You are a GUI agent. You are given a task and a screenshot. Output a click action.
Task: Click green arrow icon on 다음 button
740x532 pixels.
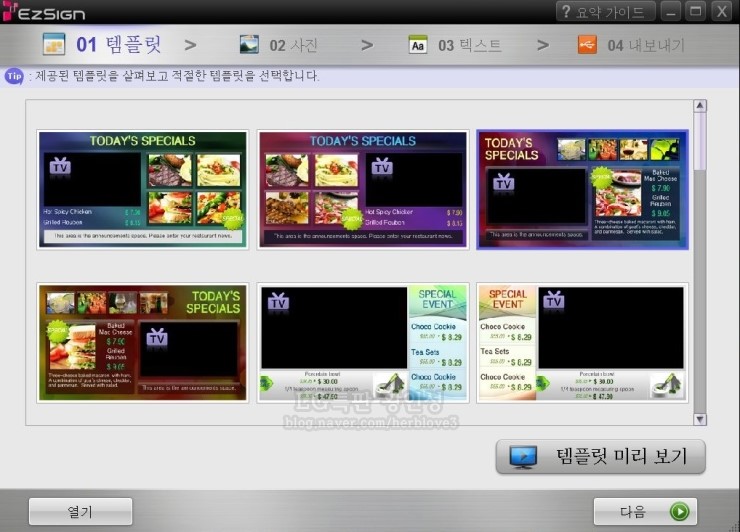680,511
